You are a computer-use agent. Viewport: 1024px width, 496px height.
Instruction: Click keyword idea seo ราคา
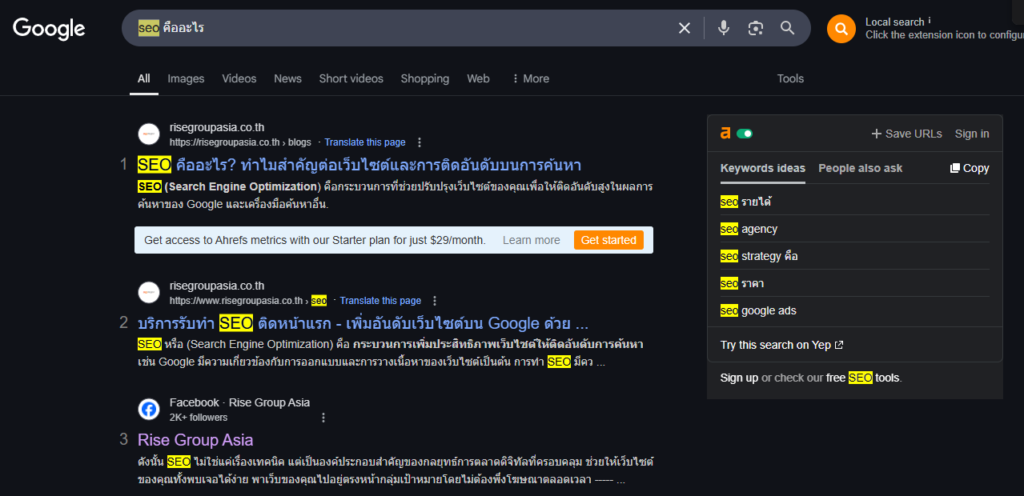pos(742,284)
